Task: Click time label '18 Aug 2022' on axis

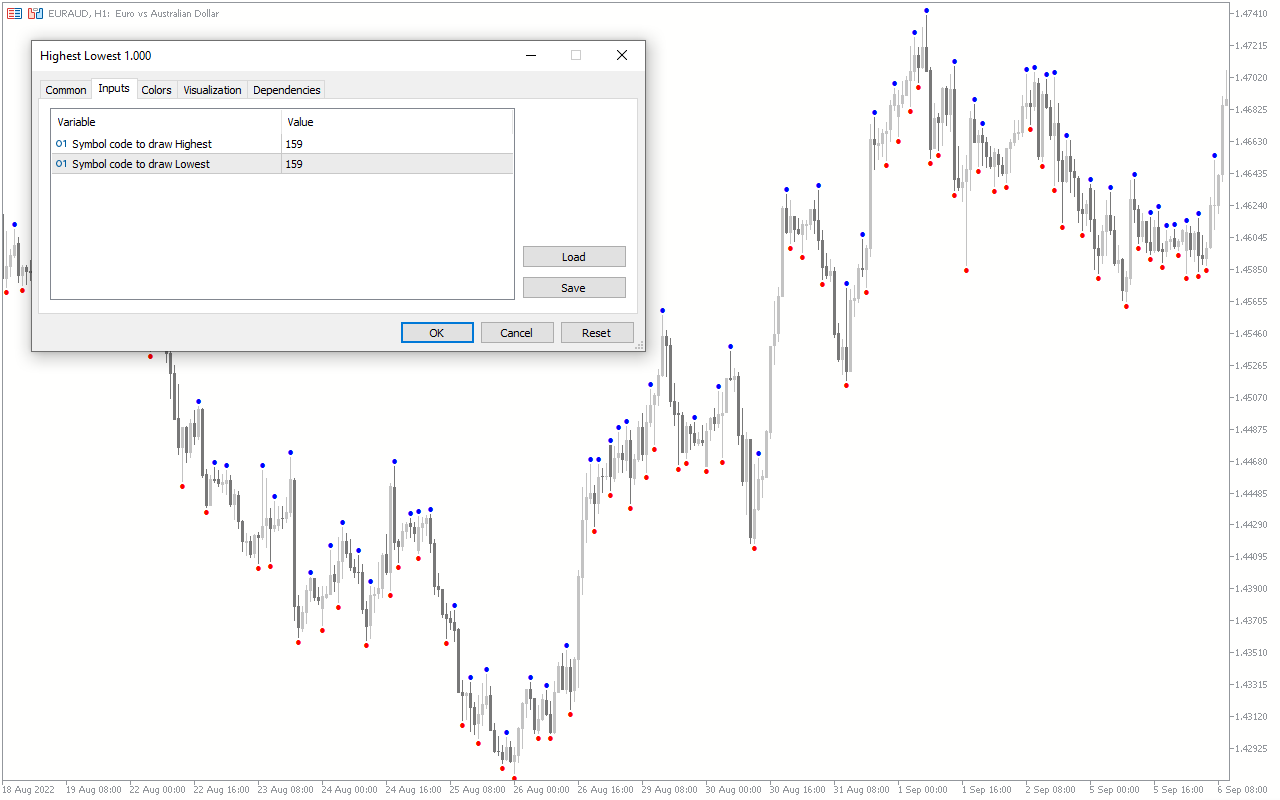Action: (29, 789)
